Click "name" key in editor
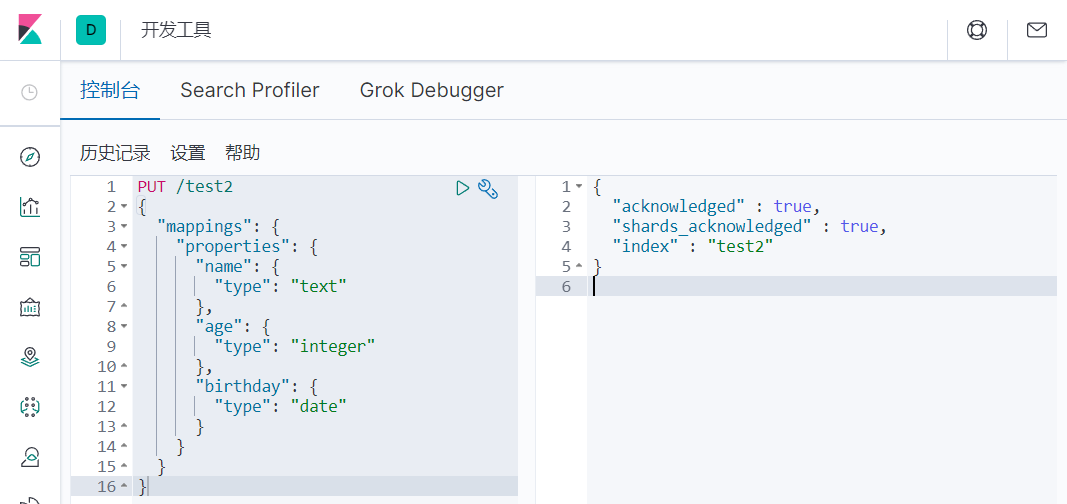Image resolution: width=1067 pixels, height=504 pixels. 224,267
